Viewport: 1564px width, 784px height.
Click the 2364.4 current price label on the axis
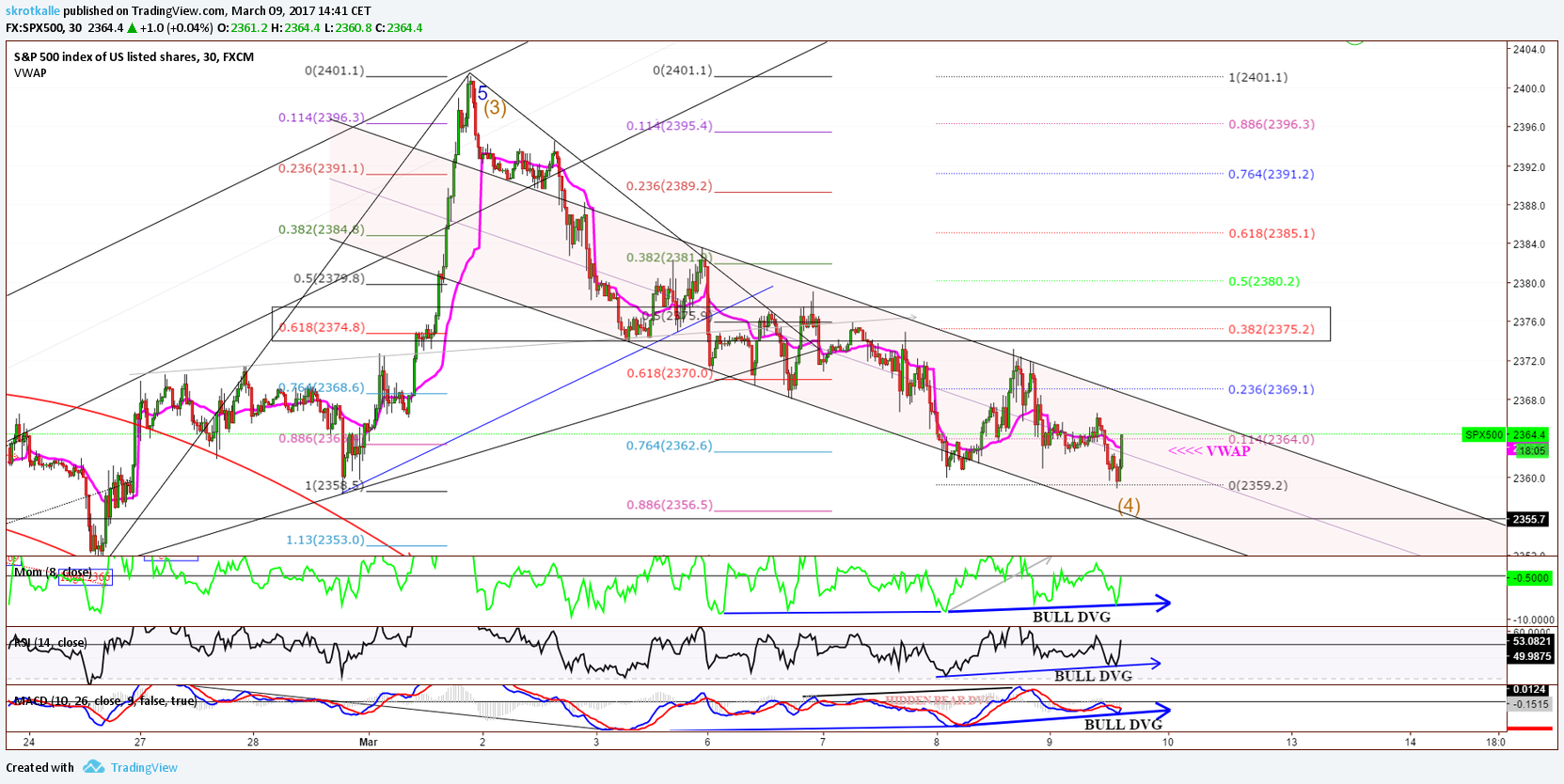[x=1529, y=434]
